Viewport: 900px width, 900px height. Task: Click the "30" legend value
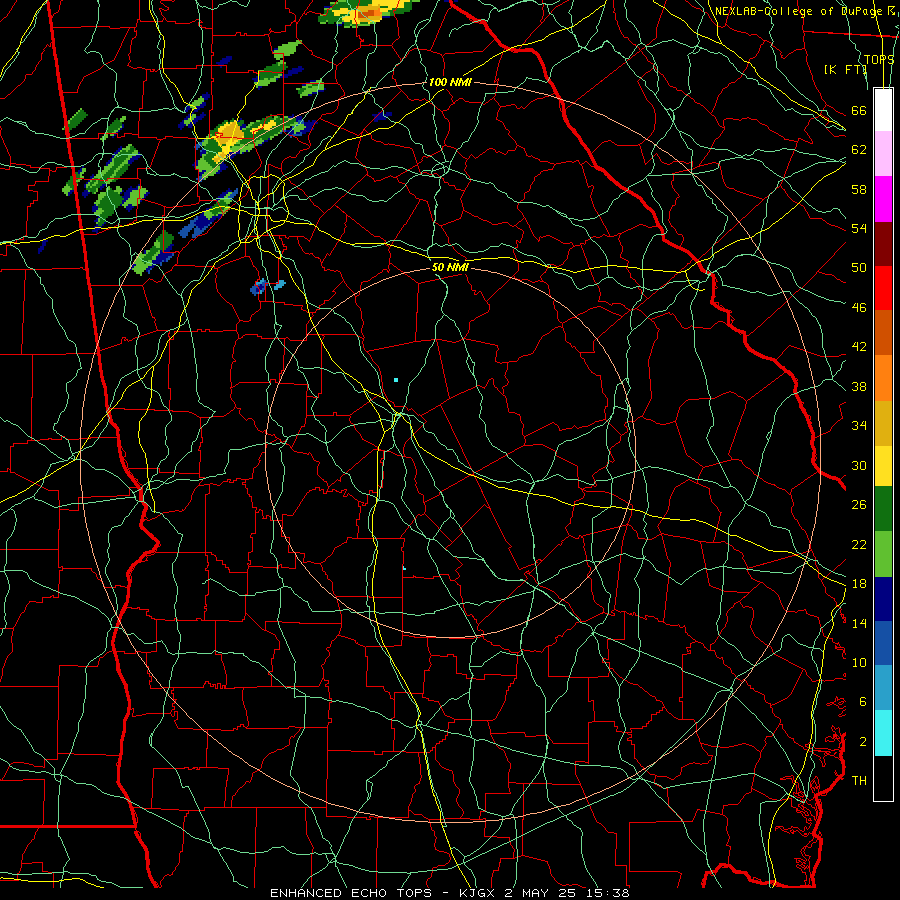(x=859, y=465)
